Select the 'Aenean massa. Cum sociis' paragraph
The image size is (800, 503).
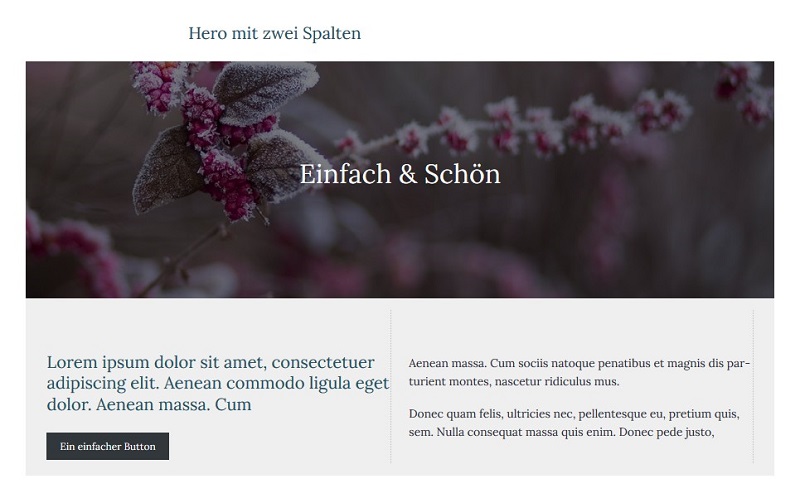tap(579, 372)
